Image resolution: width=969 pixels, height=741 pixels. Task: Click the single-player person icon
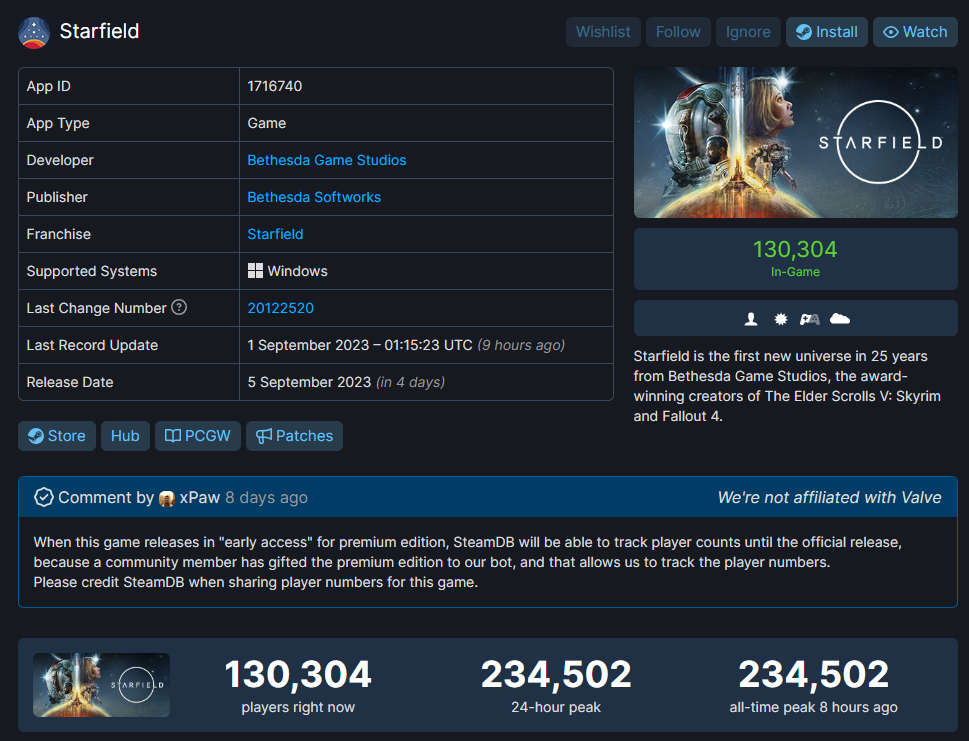point(751,319)
